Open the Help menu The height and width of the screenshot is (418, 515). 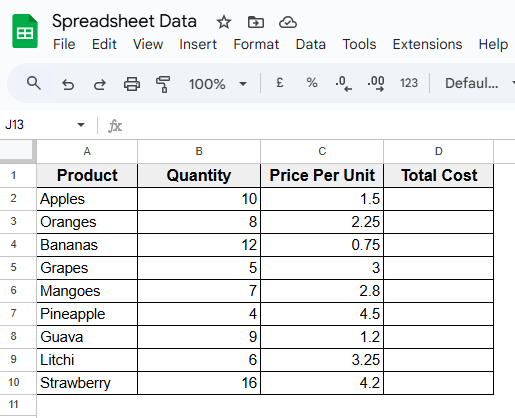coord(493,44)
